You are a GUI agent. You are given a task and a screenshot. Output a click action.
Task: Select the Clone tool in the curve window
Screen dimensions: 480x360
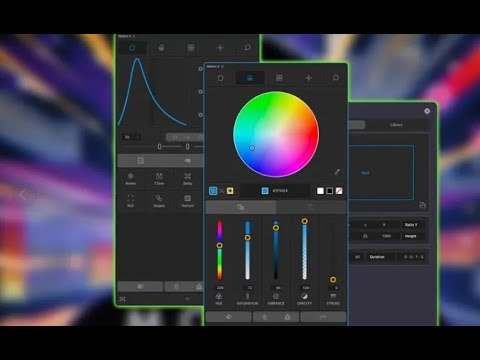(159, 178)
